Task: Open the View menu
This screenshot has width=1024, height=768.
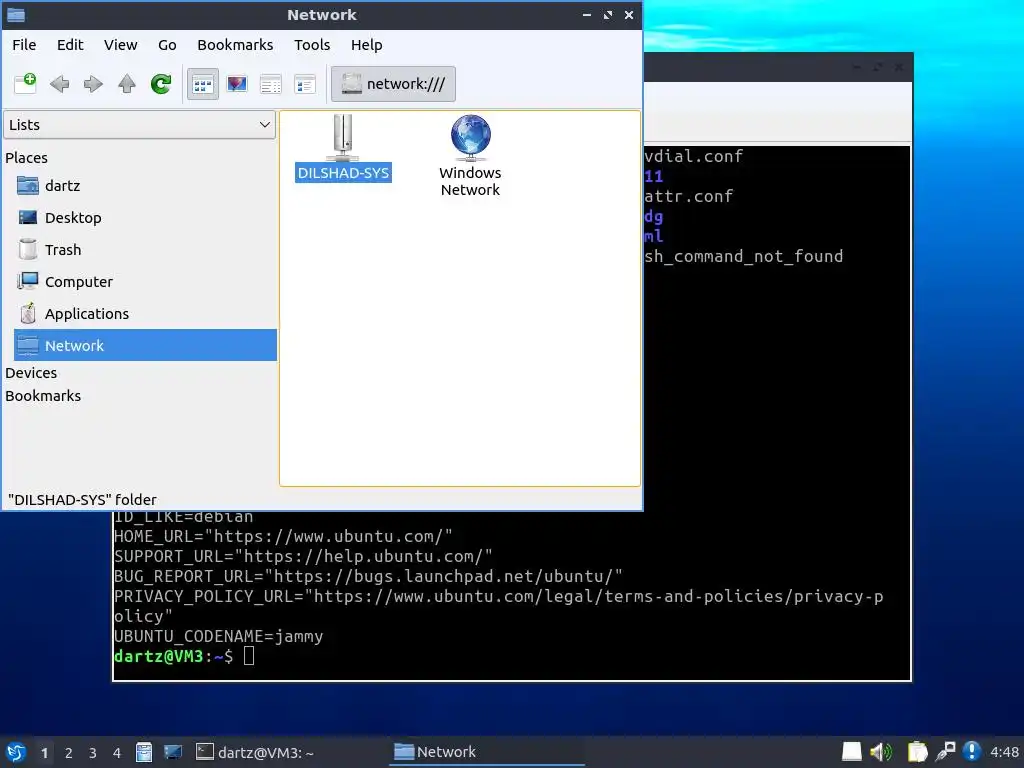Action: click(121, 45)
